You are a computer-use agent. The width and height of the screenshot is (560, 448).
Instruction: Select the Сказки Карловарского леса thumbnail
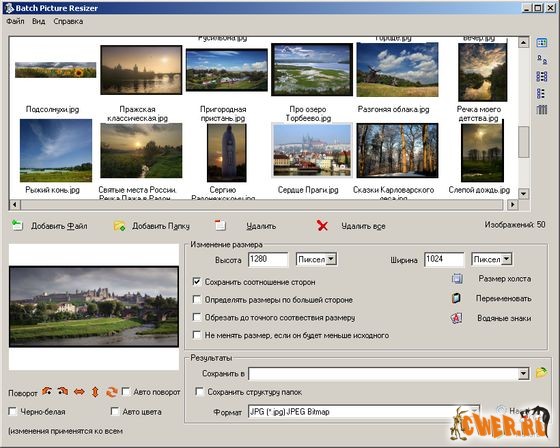point(397,150)
